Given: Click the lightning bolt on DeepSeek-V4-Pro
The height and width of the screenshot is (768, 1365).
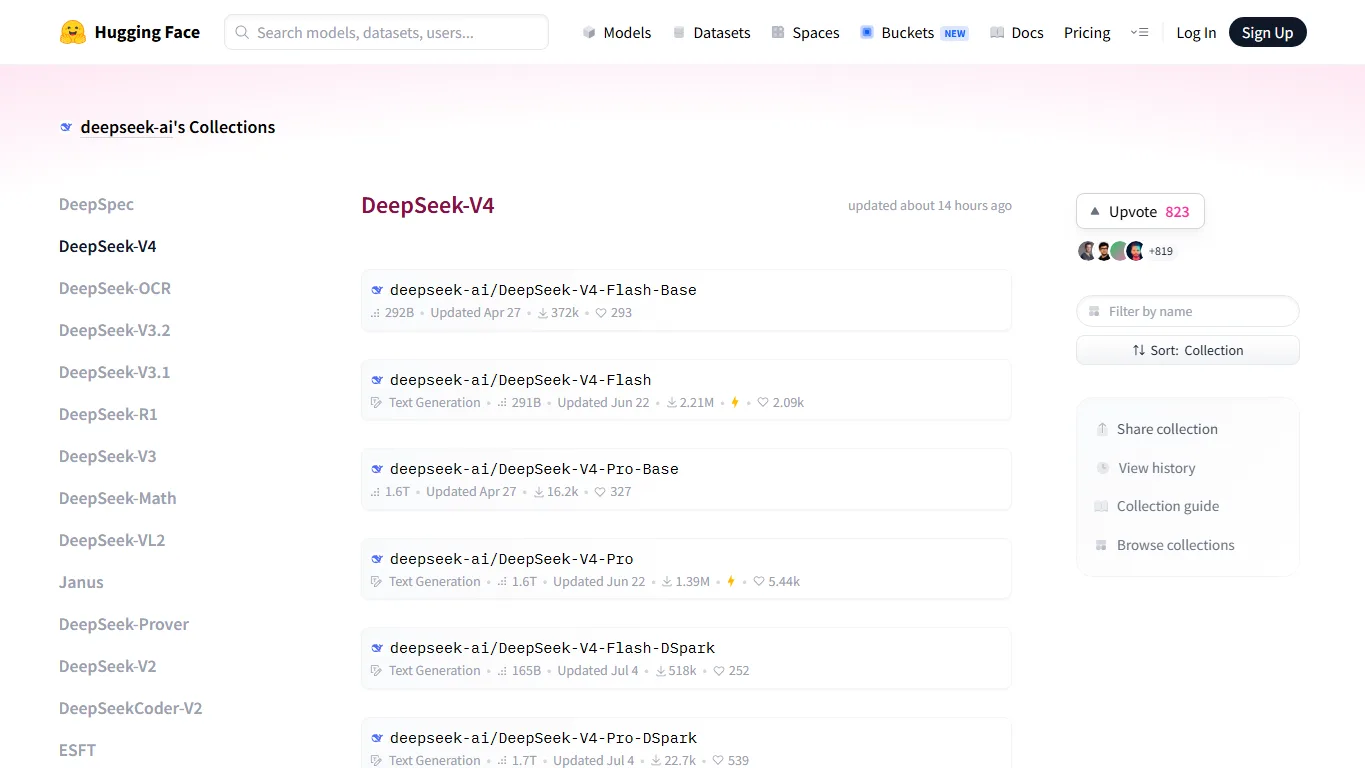Looking at the screenshot, I should coord(731,581).
